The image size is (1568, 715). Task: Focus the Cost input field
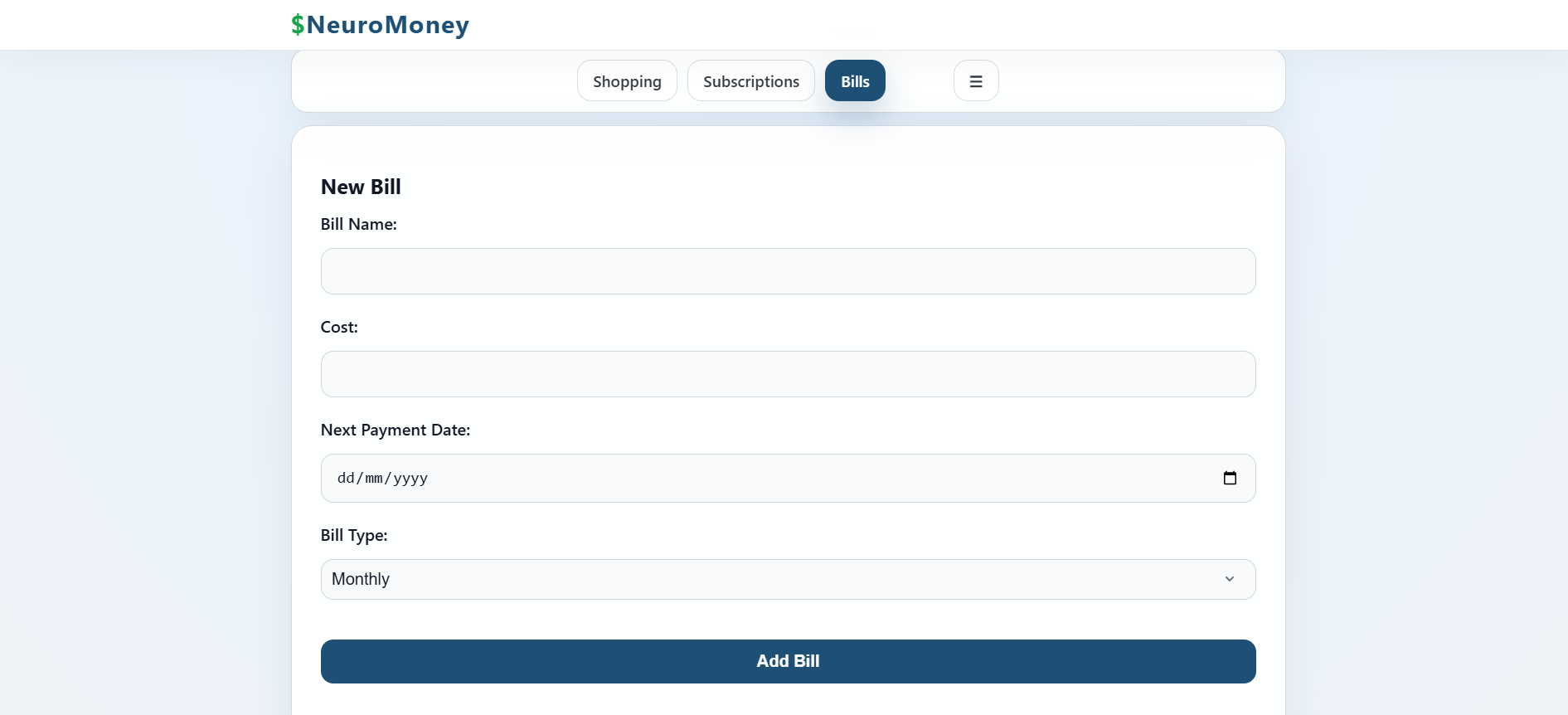tap(788, 374)
